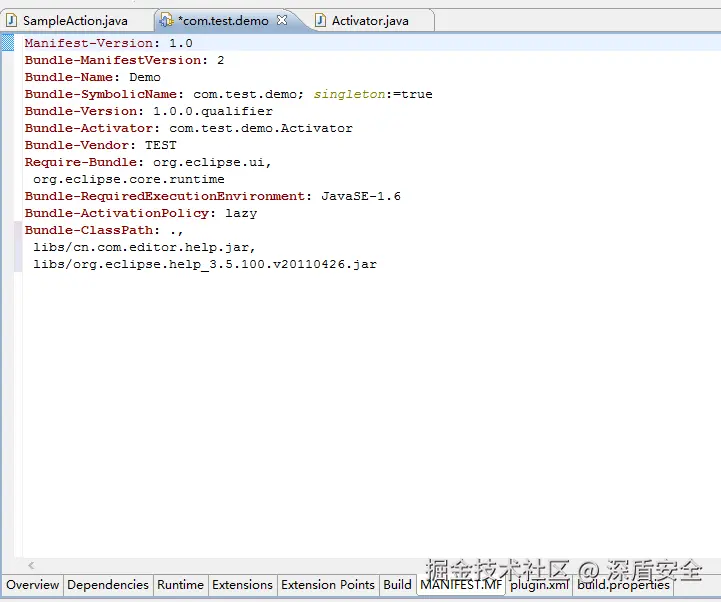This screenshot has width=721, height=602.
Task: Click the org.eclipse.ui, bundle entry
Action: coord(212,162)
